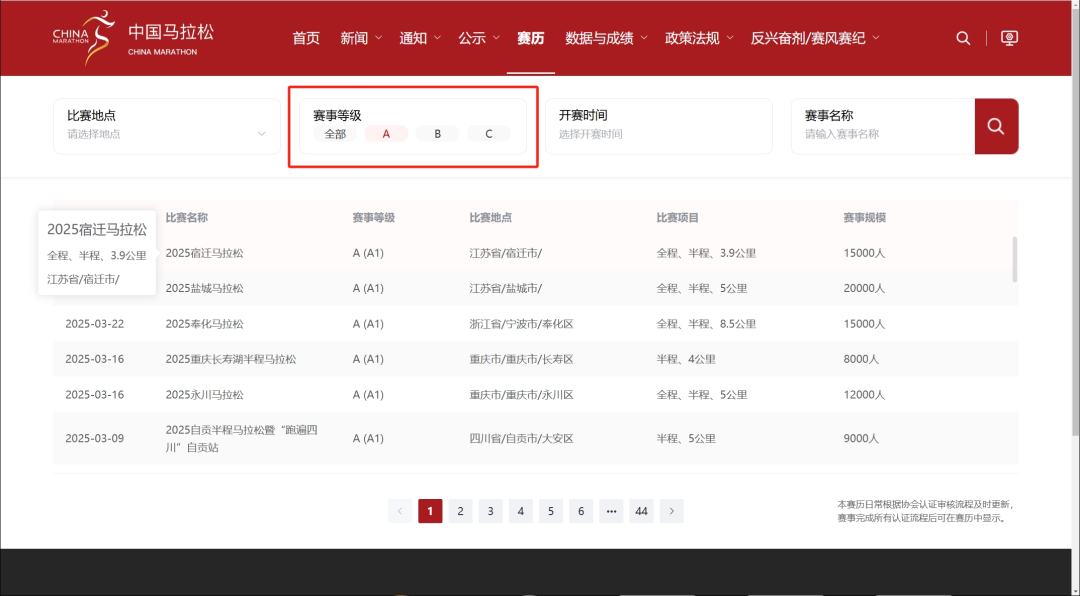1080x596 pixels.
Task: Go to page 2
Action: pos(460,511)
